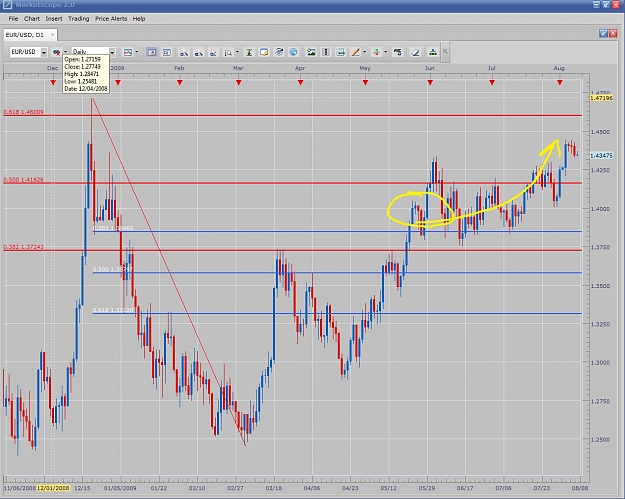Click the red marker under May
Image resolution: width=625 pixels, height=499 pixels.
point(365,83)
